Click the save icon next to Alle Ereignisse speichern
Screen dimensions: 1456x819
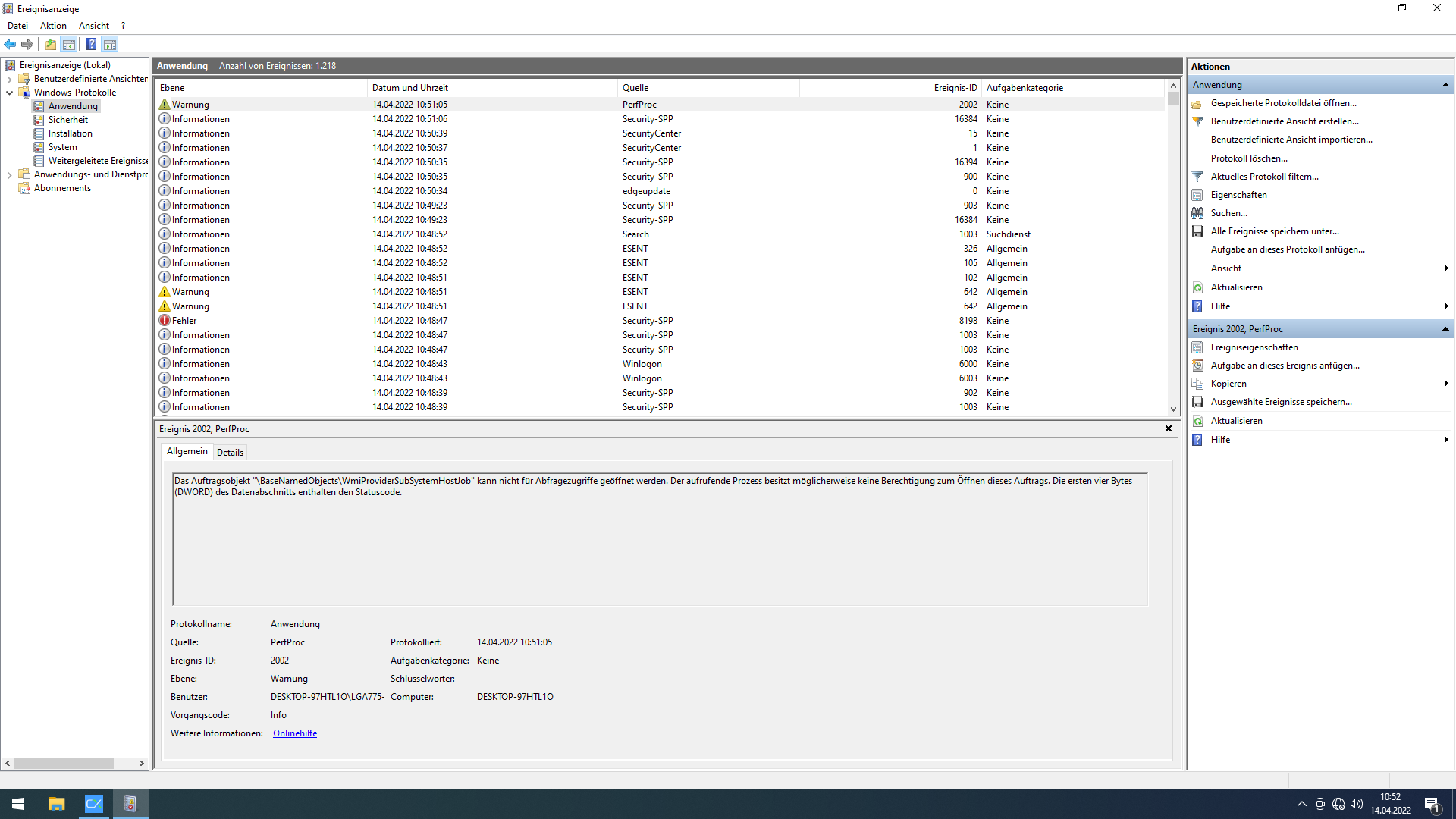(1198, 231)
